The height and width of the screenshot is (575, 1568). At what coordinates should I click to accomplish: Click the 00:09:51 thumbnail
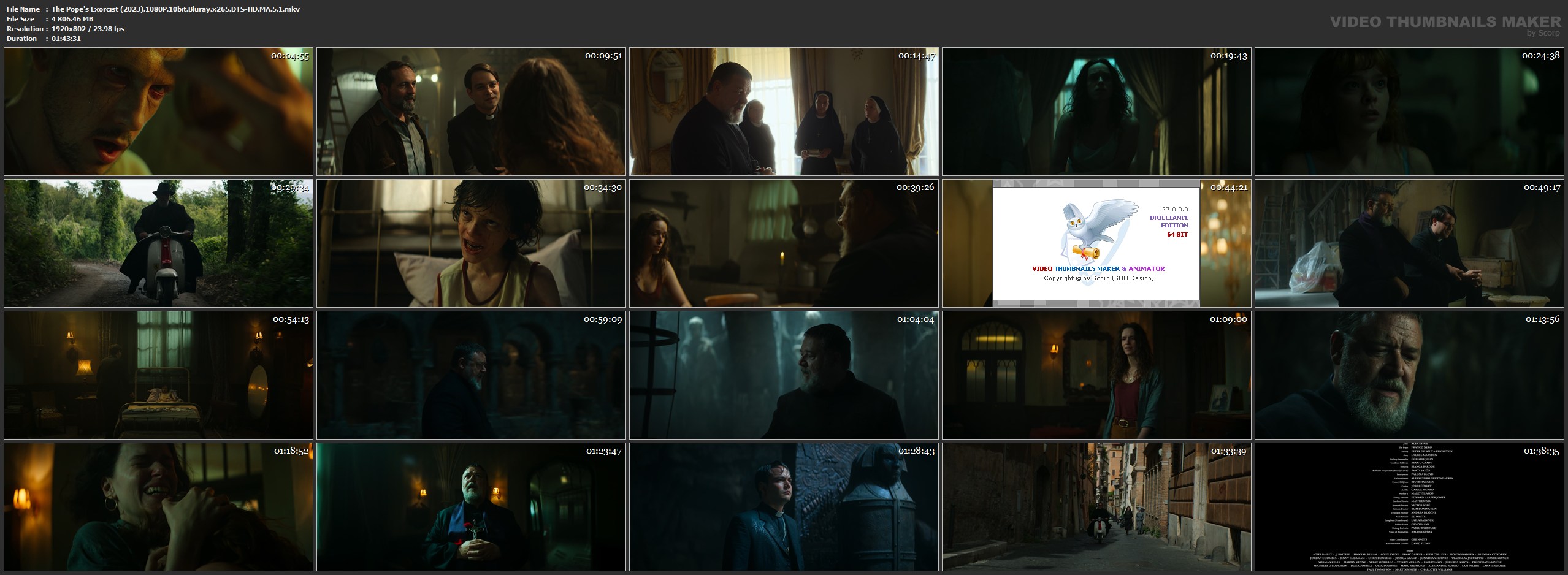coord(471,112)
